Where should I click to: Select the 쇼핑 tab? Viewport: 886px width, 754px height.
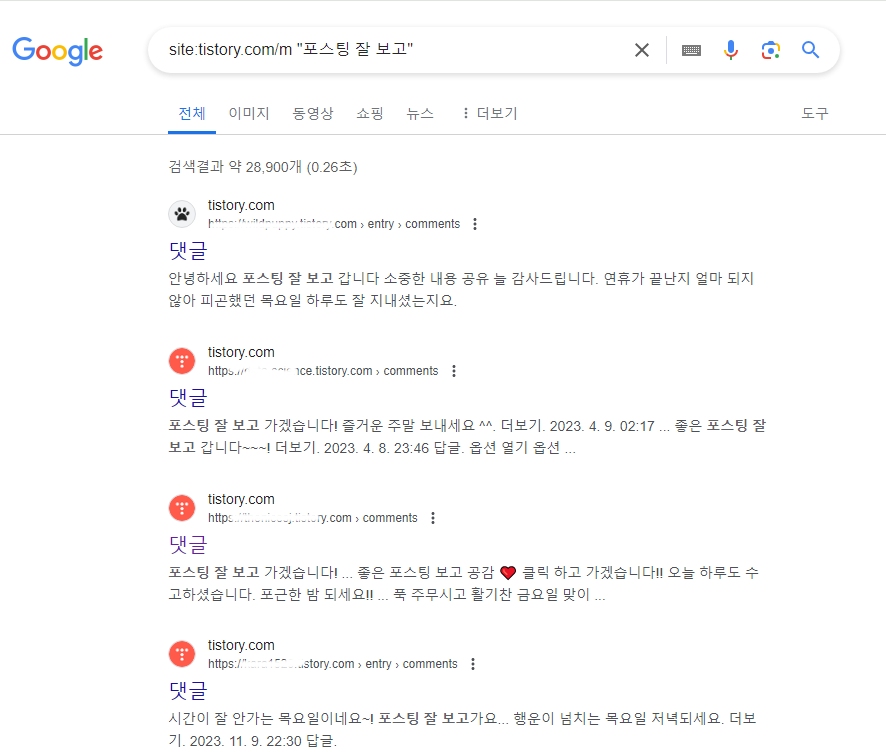click(x=370, y=113)
